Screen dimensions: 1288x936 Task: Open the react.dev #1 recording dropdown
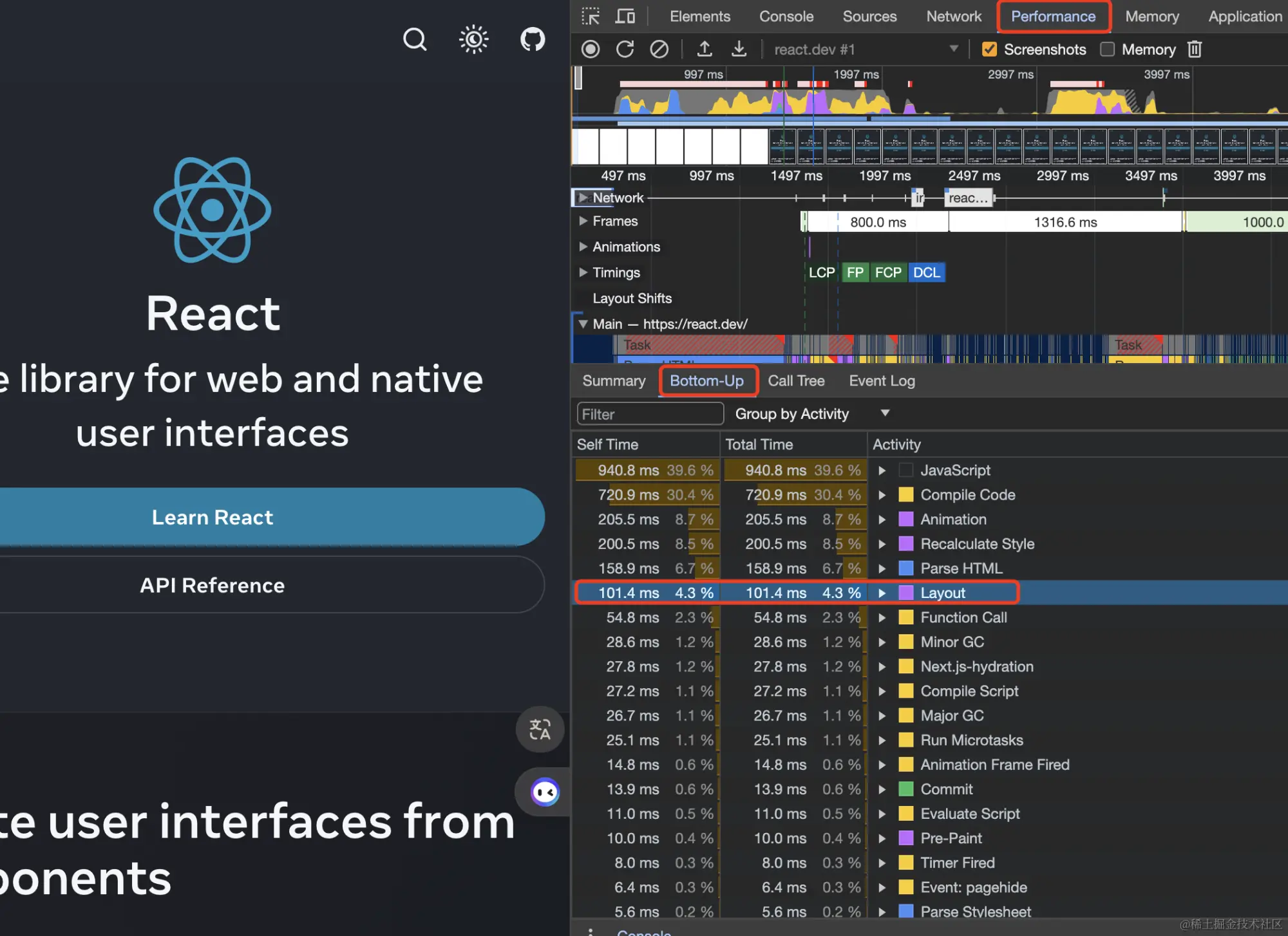pos(865,49)
